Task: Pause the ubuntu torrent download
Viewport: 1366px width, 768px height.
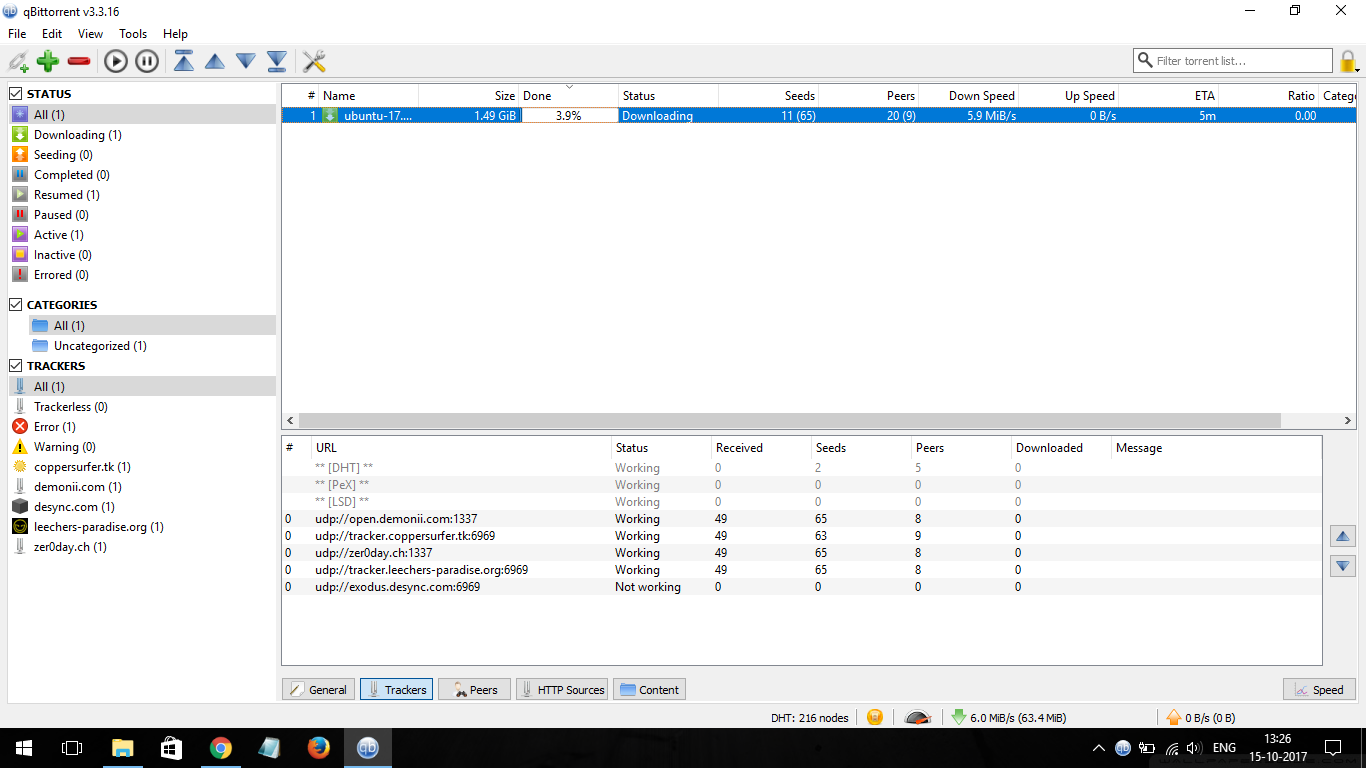Action: 146,60
